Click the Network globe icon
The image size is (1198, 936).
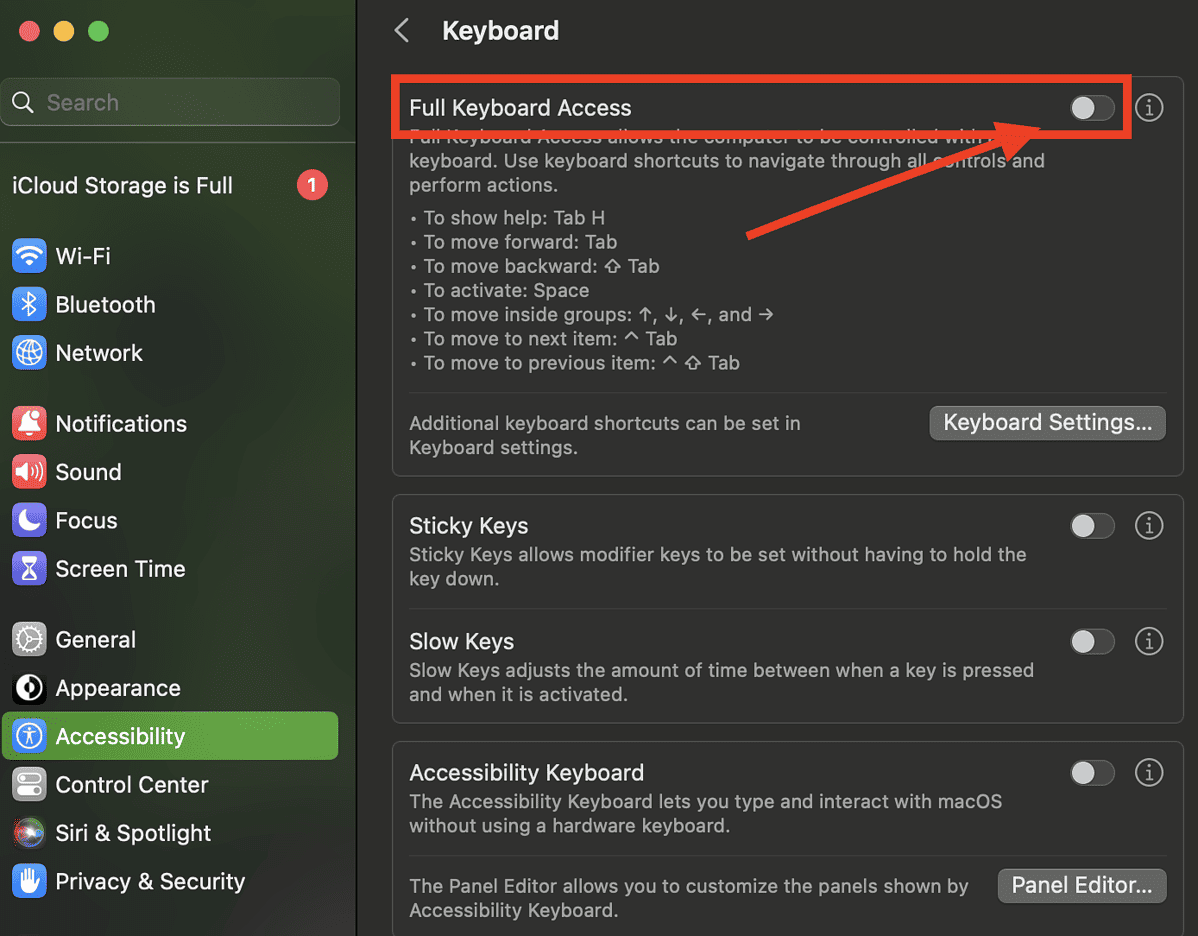coord(29,353)
